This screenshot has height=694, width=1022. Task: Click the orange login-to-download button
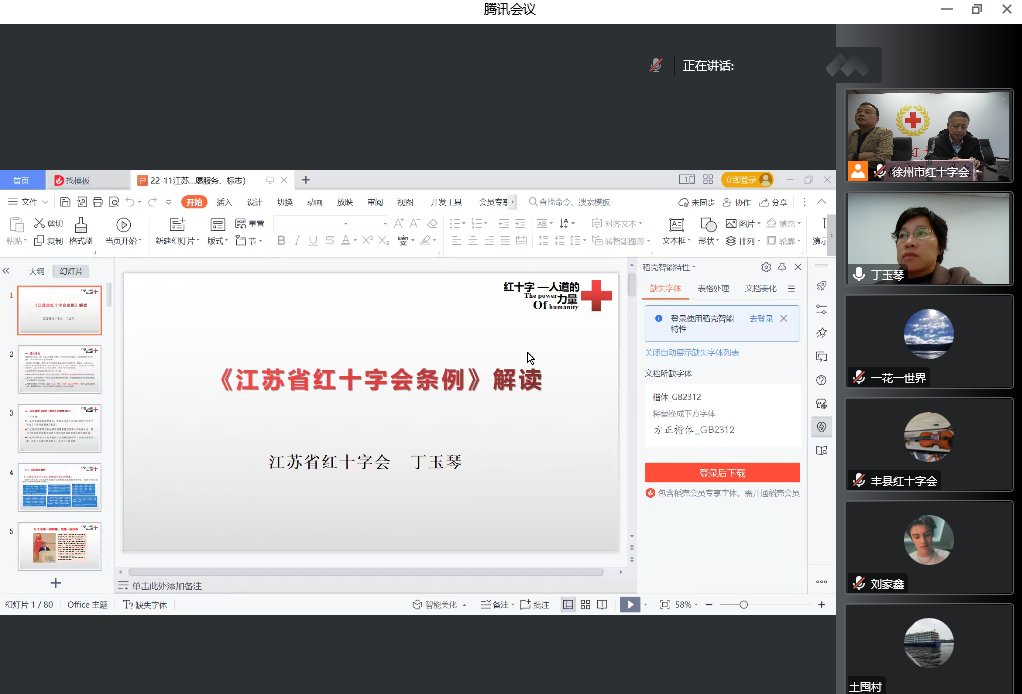pyautogui.click(x=721, y=473)
